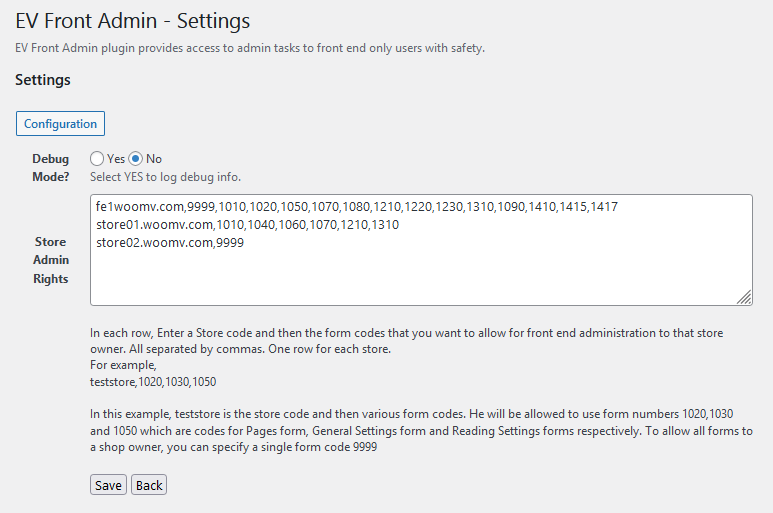Screen dimensions: 773x513
Task: Click the EV Front Admin - Settings heading
Action: pyautogui.click(x=133, y=20)
